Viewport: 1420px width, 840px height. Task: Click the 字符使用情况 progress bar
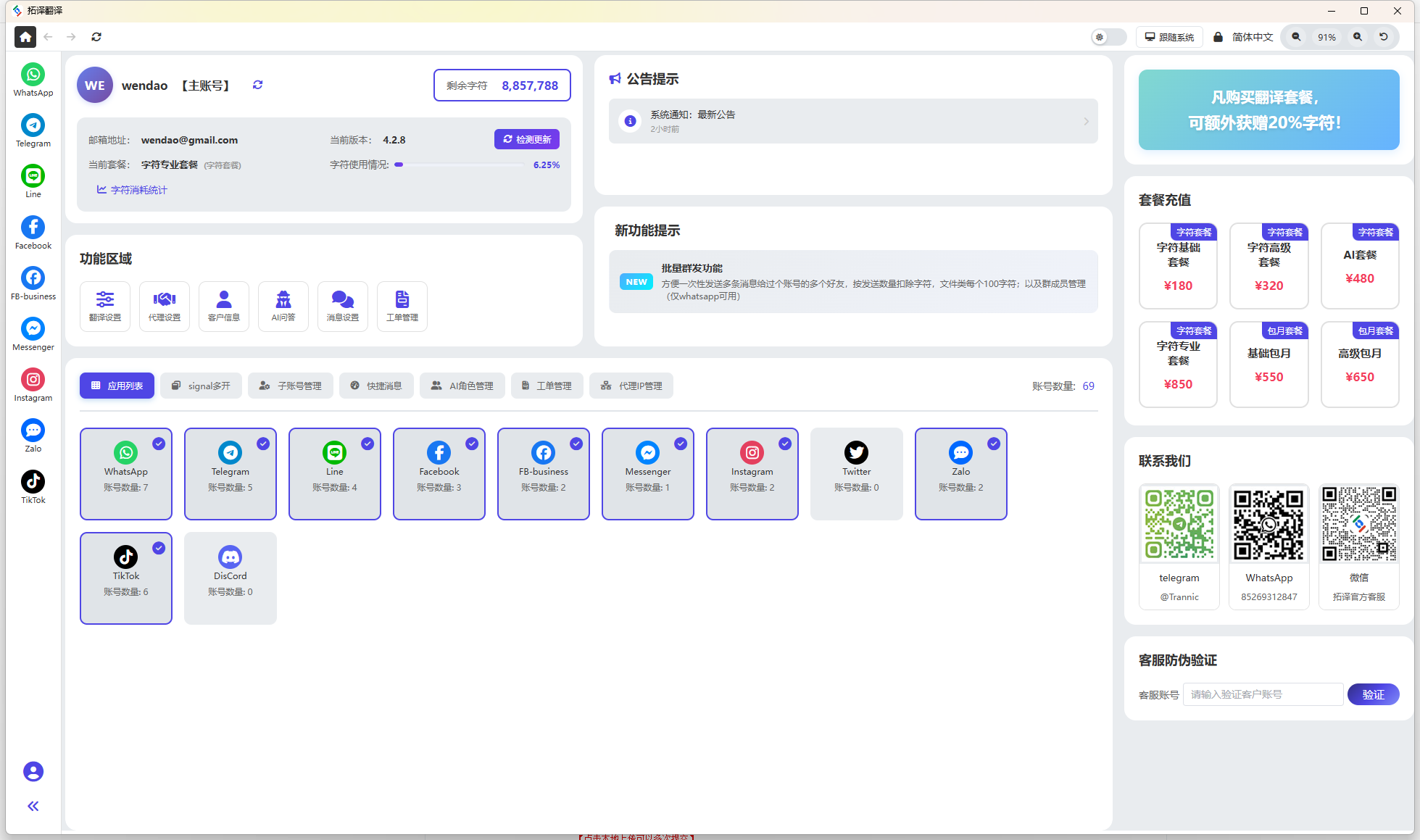[x=459, y=165]
